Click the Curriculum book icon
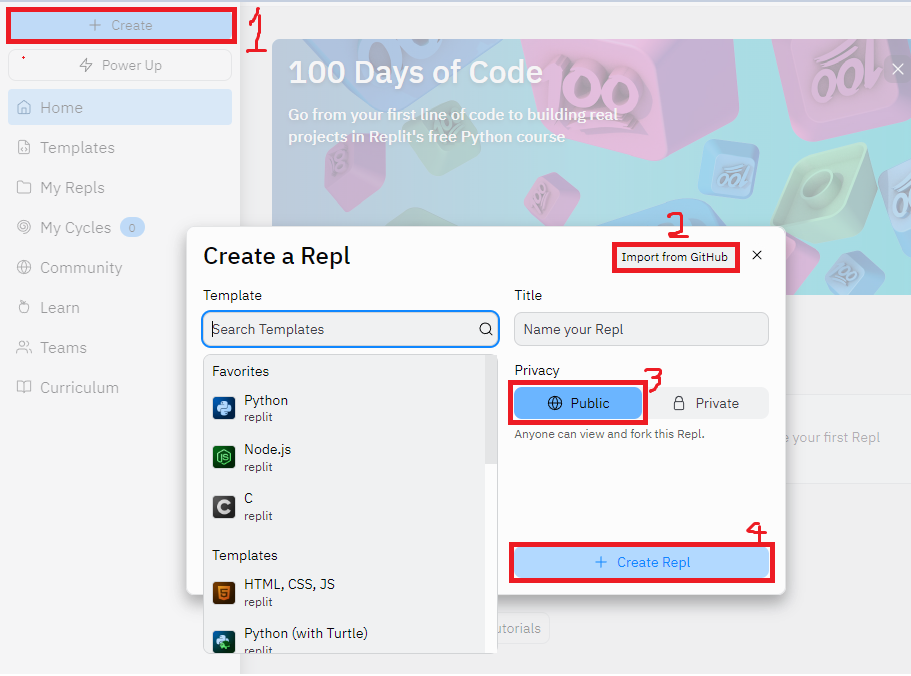Viewport: 911px width, 676px height. [x=24, y=387]
